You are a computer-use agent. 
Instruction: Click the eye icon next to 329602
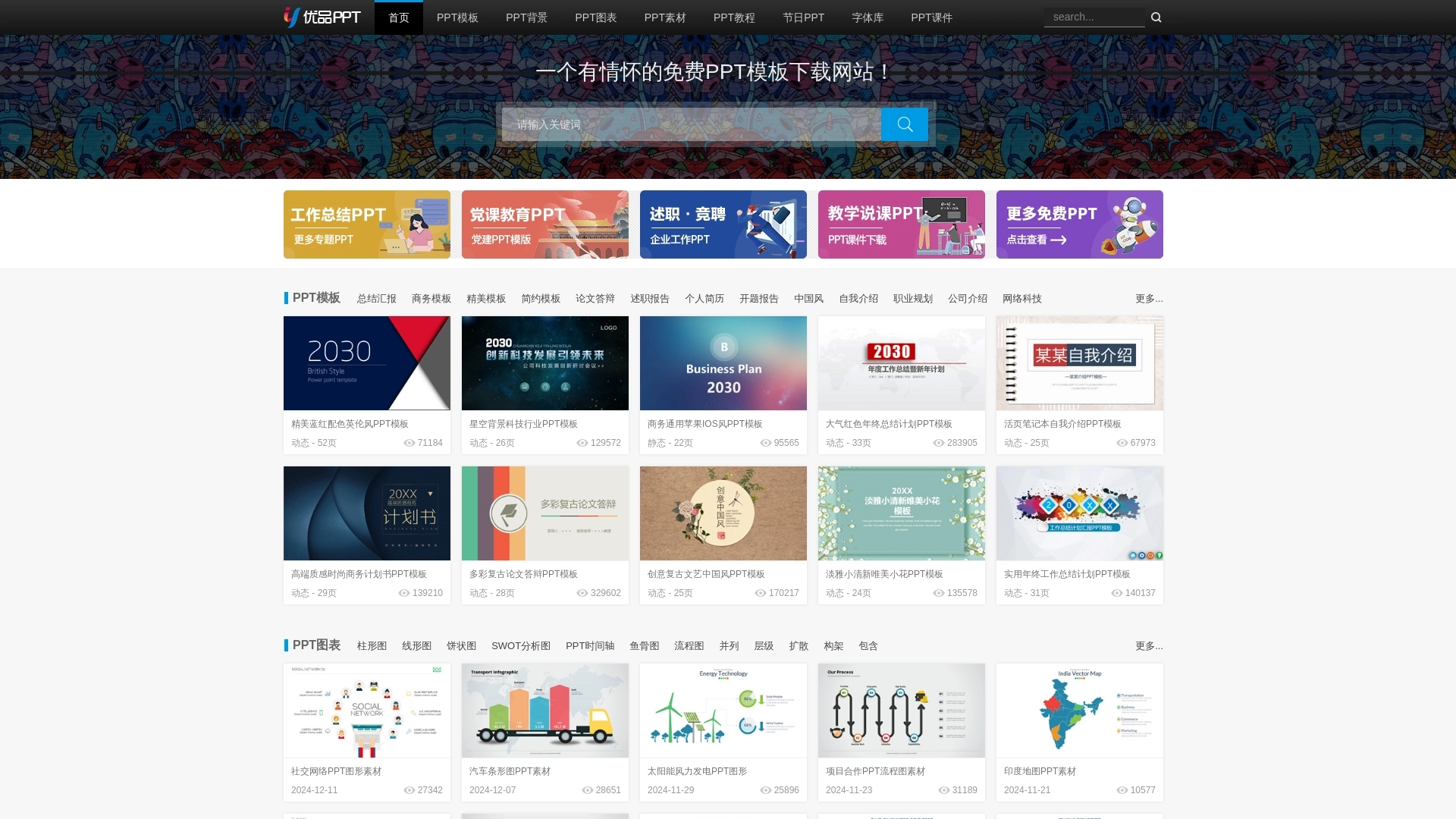(x=582, y=593)
